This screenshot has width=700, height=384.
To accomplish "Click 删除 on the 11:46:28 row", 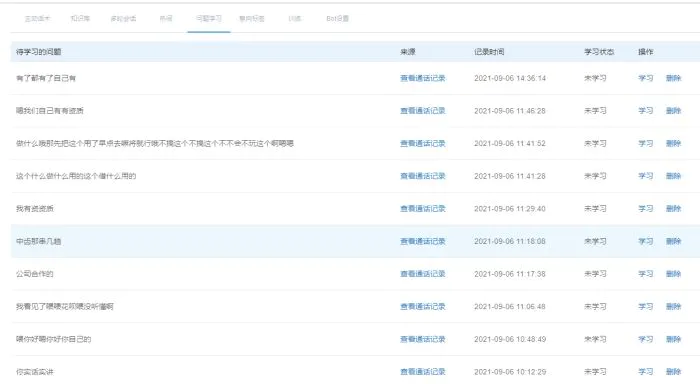I will (674, 111).
